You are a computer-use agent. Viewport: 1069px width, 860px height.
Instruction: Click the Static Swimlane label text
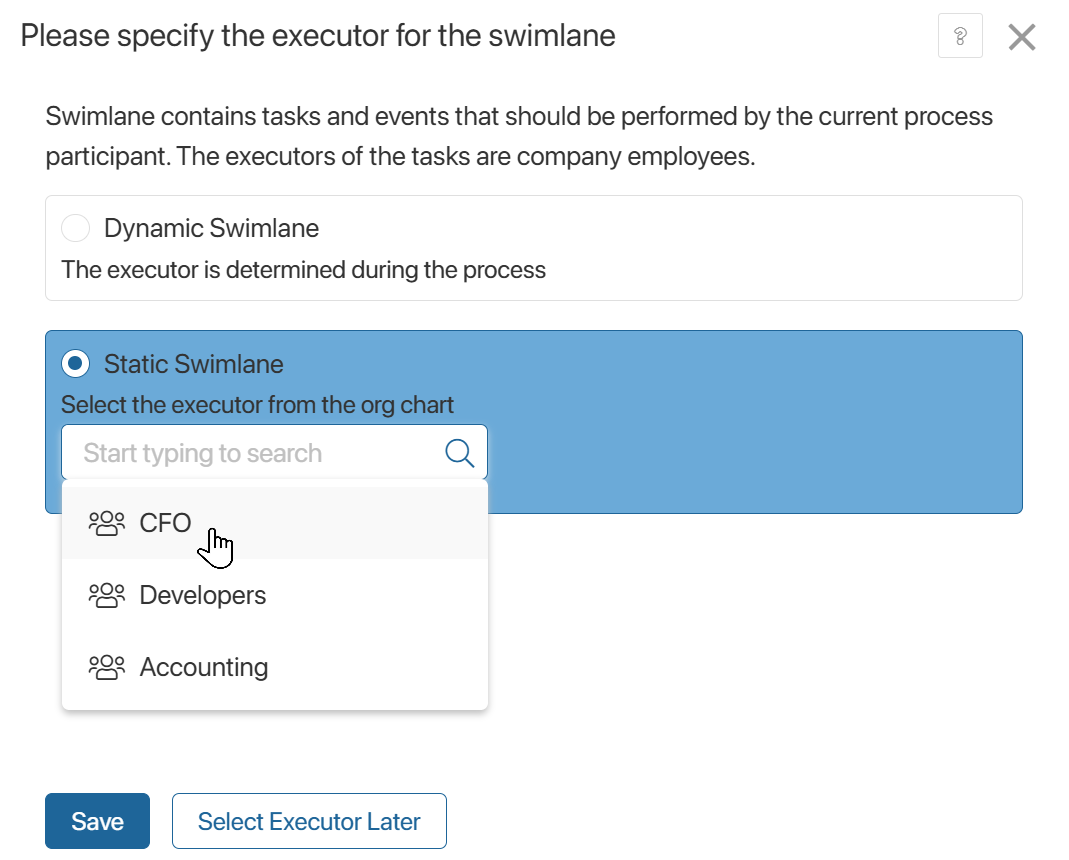[x=194, y=364]
